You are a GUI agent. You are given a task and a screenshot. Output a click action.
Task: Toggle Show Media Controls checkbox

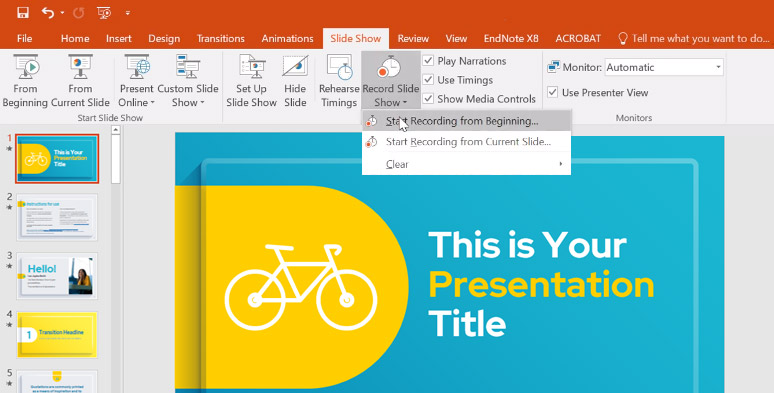[x=428, y=99]
